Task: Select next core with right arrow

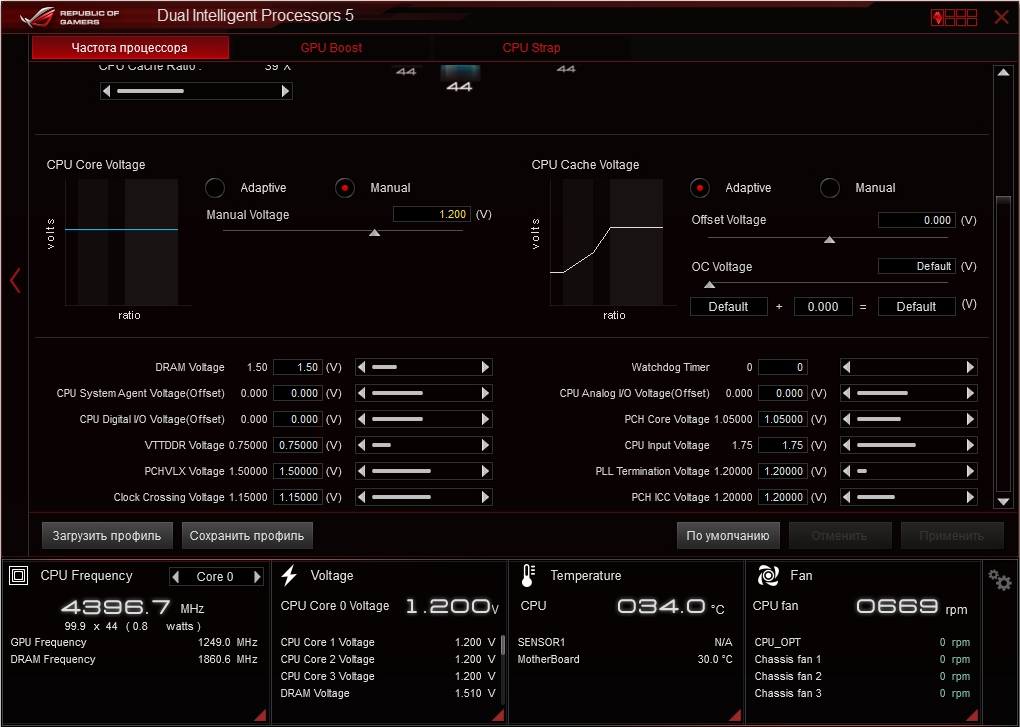Action: tap(258, 576)
